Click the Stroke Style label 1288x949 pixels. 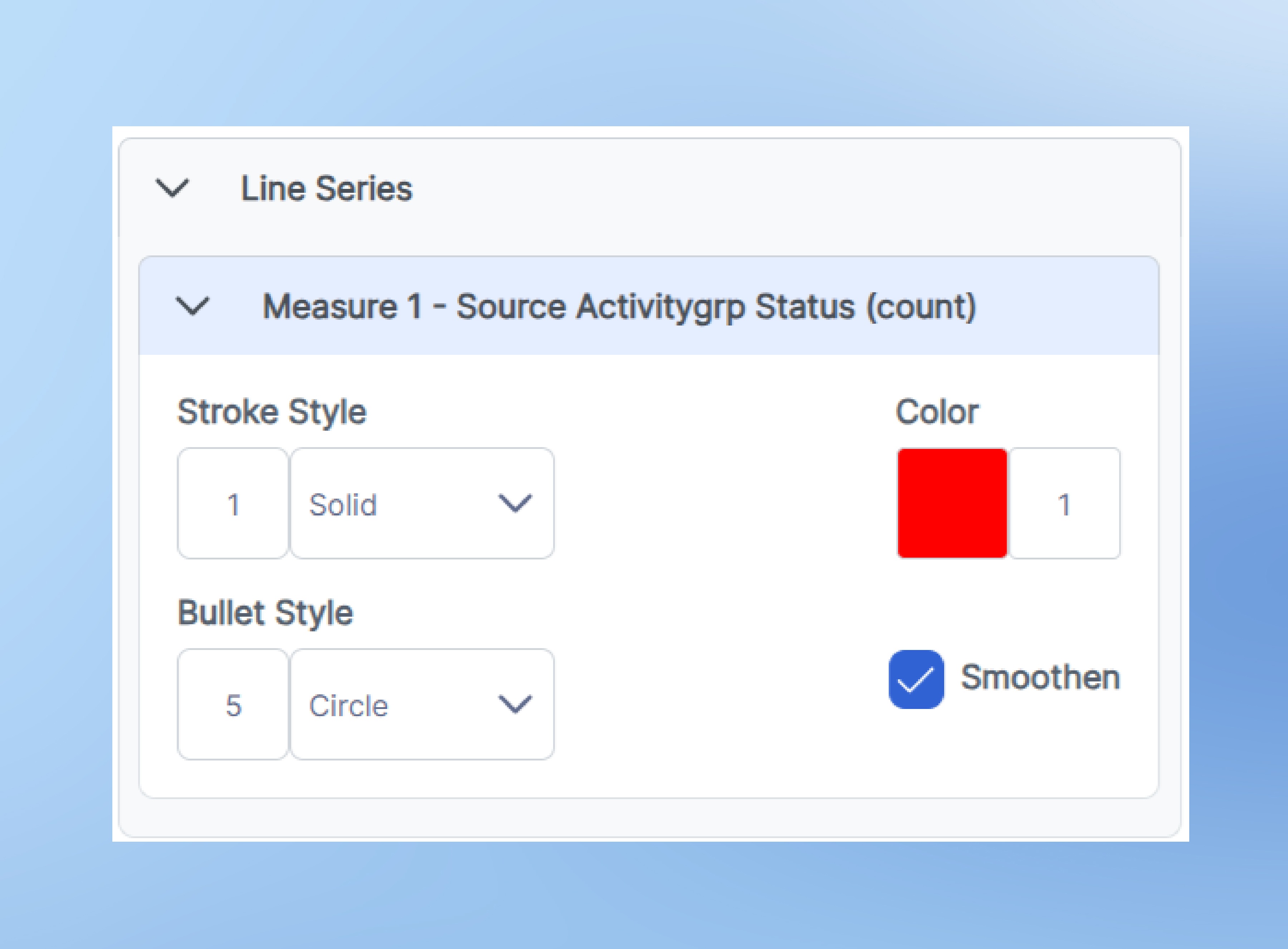[272, 412]
